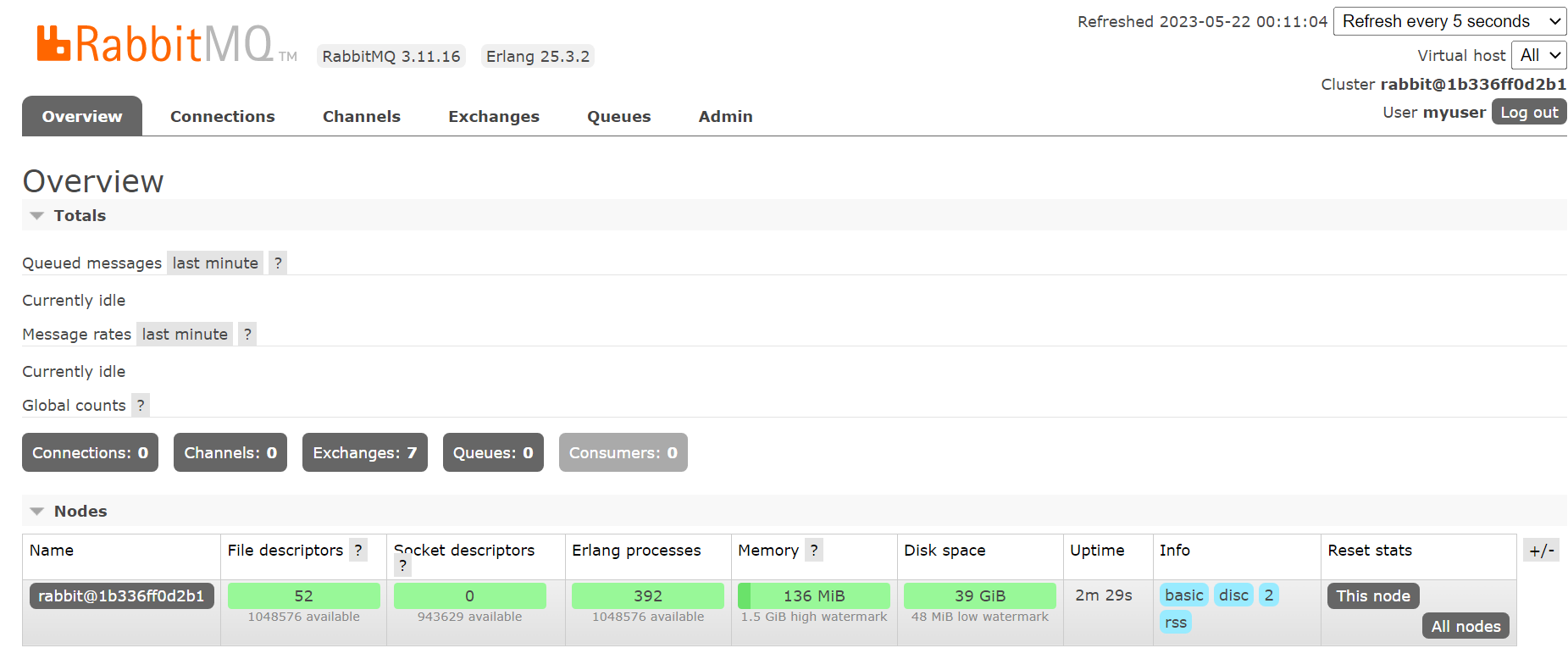
Task: Switch to the Connections tab
Action: click(x=223, y=116)
